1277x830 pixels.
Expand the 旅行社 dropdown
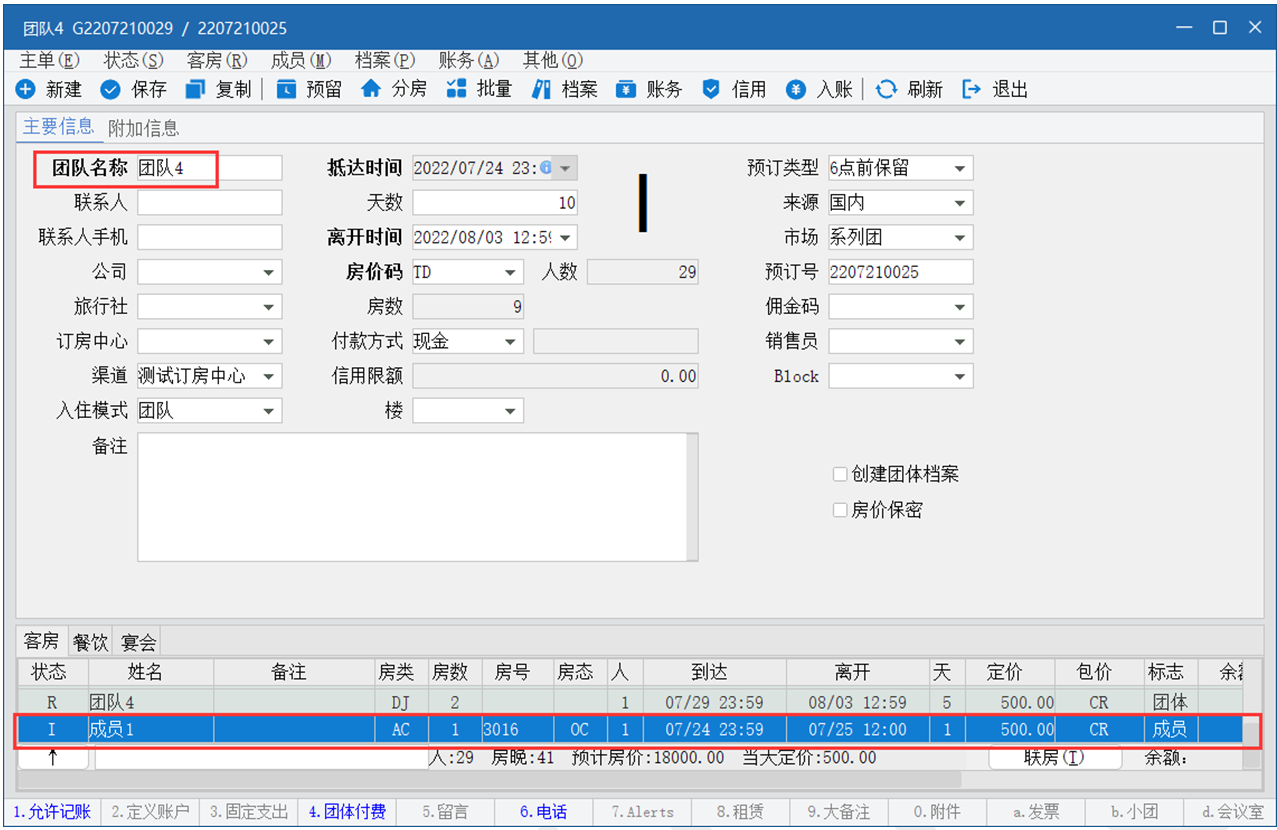[269, 307]
